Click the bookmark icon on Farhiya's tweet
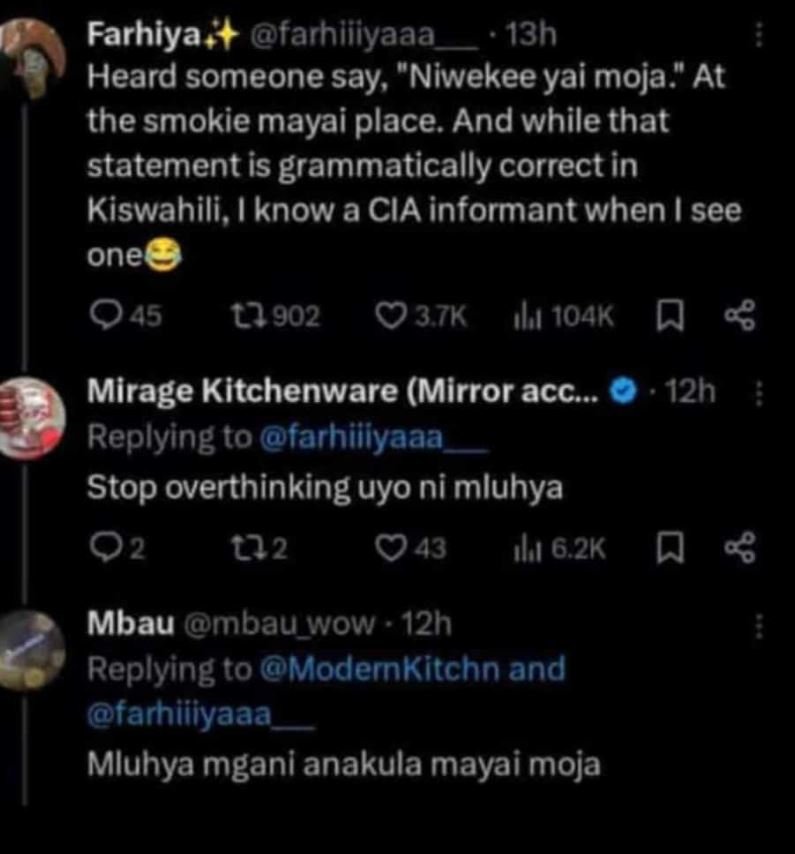 671,315
